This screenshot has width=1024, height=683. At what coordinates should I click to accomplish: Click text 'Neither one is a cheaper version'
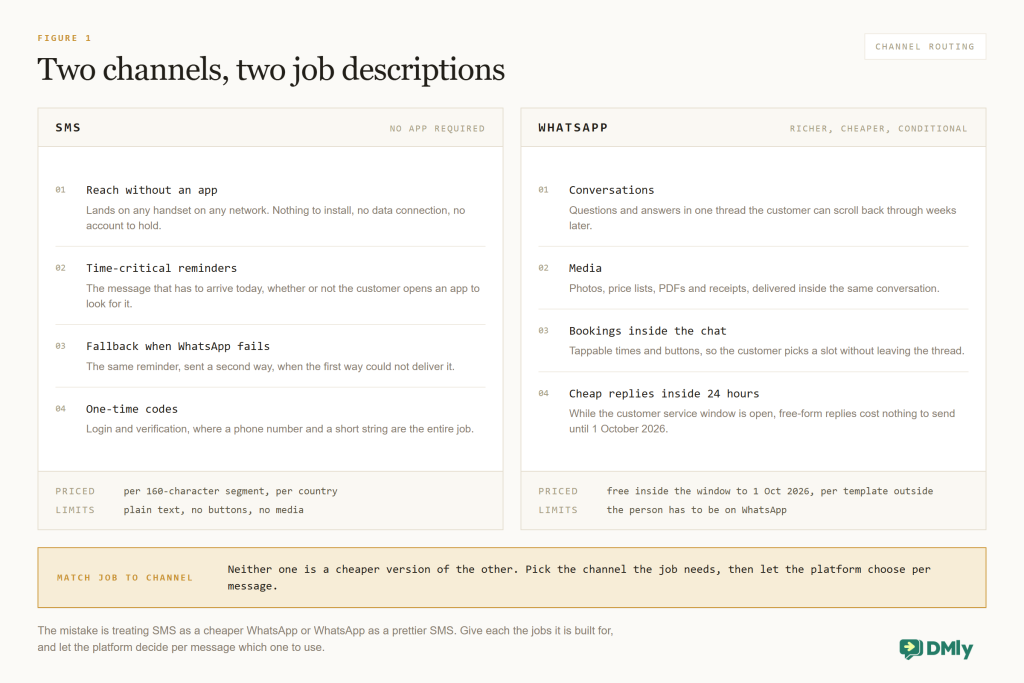coord(328,569)
